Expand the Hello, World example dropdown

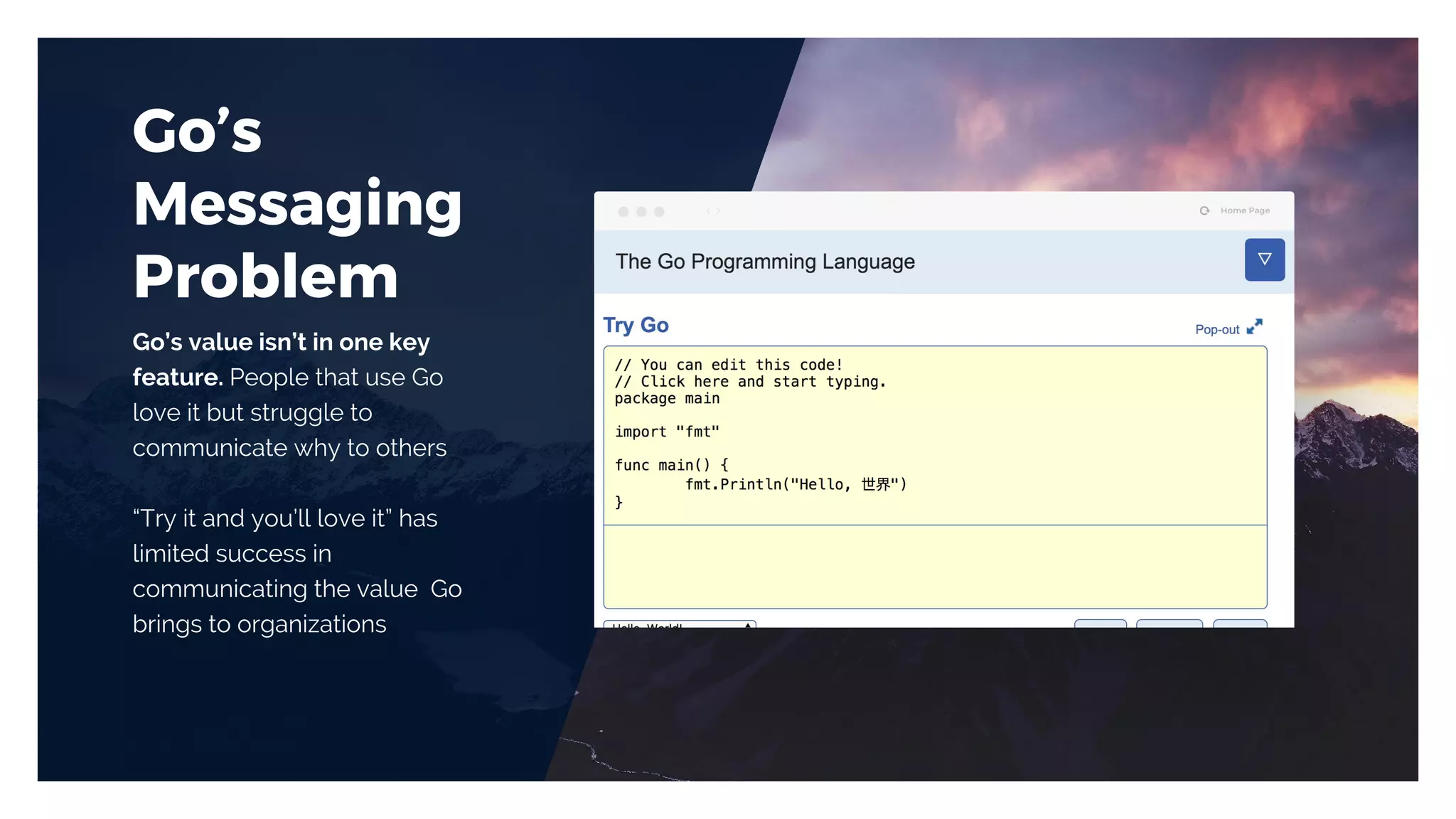pos(680,623)
